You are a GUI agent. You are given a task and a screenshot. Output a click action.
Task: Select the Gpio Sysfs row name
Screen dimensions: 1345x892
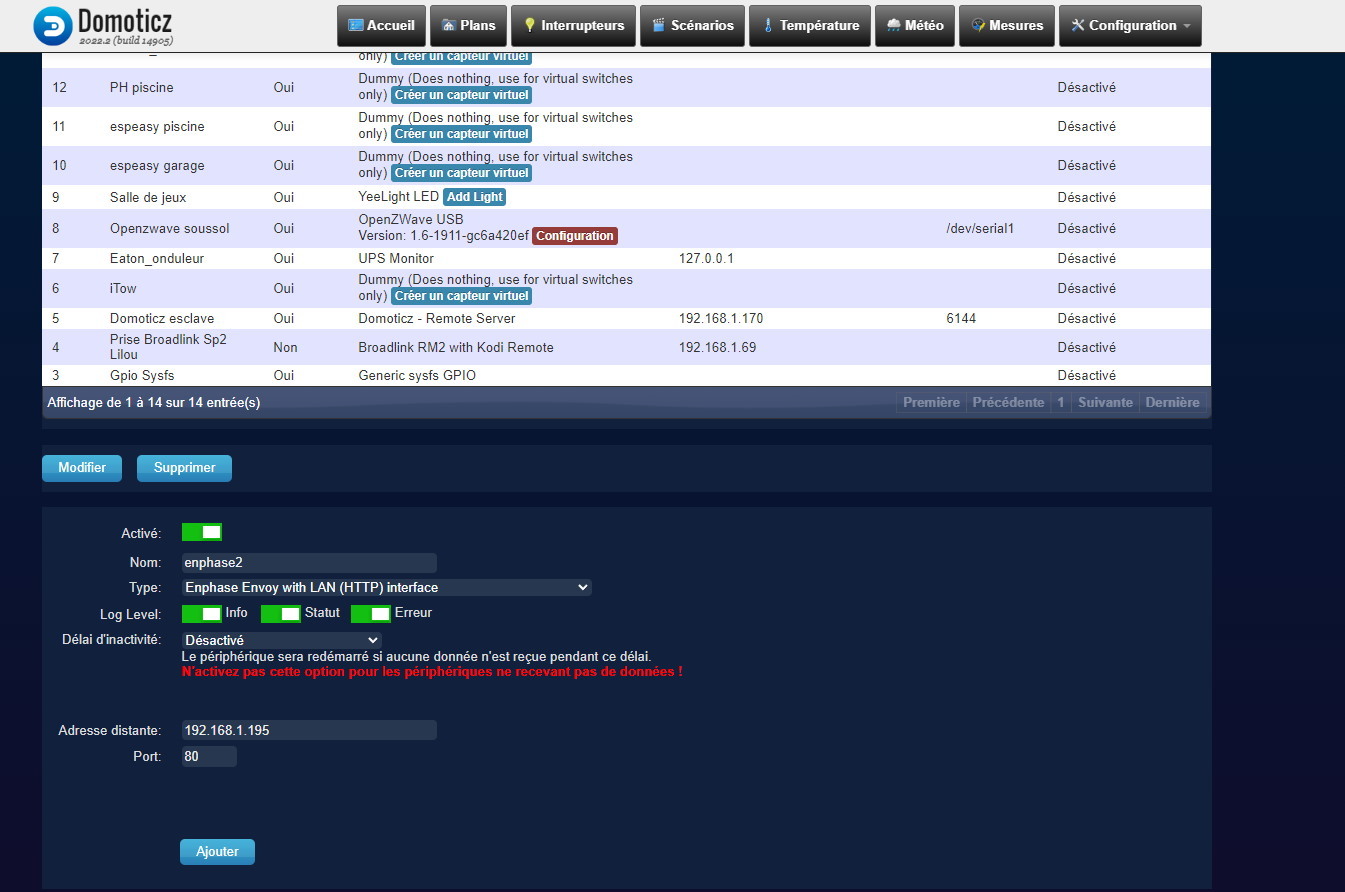pyautogui.click(x=142, y=376)
